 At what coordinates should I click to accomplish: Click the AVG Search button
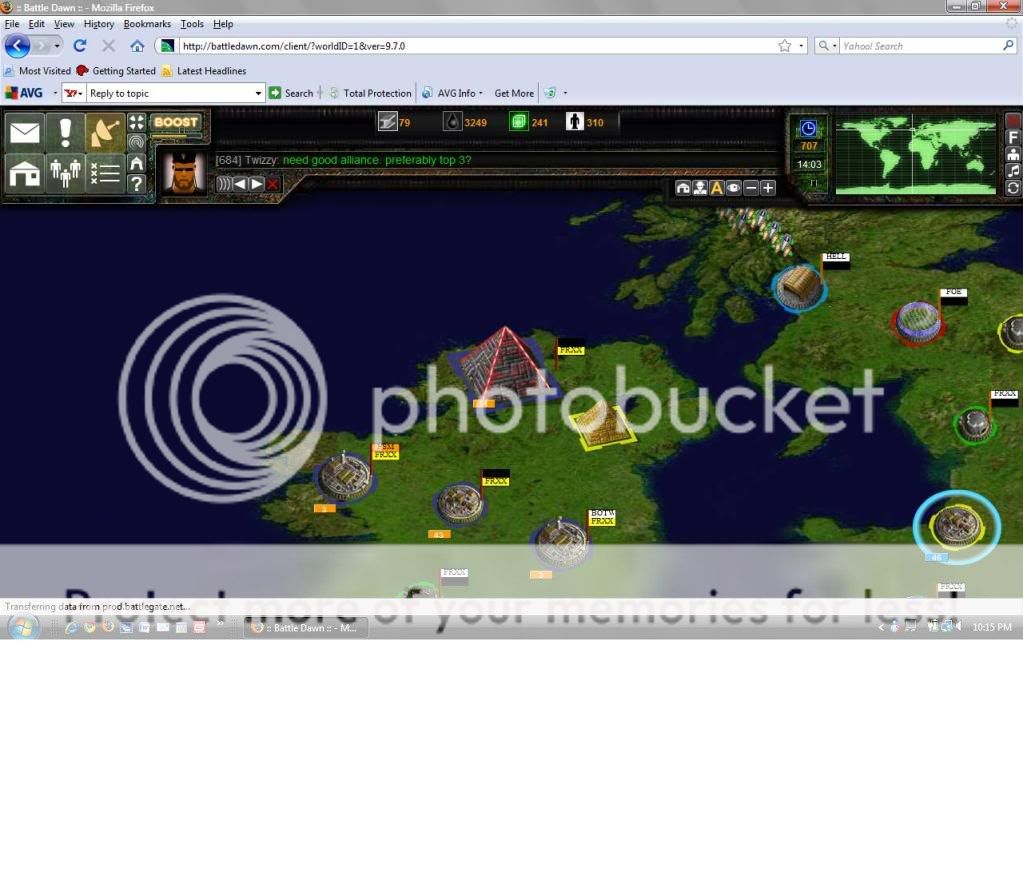pyautogui.click(x=291, y=93)
